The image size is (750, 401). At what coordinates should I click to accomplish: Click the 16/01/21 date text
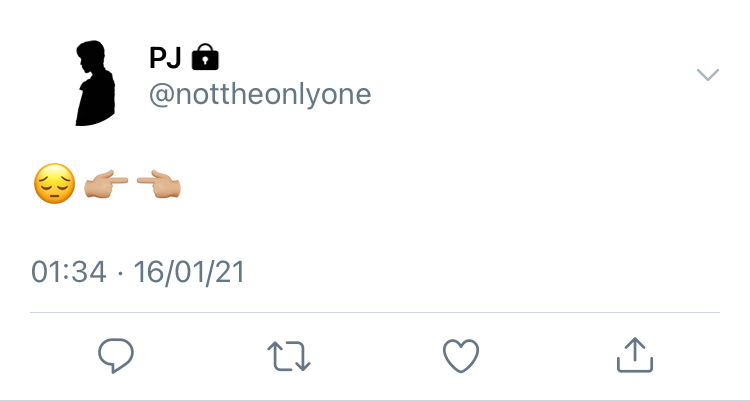point(189,273)
